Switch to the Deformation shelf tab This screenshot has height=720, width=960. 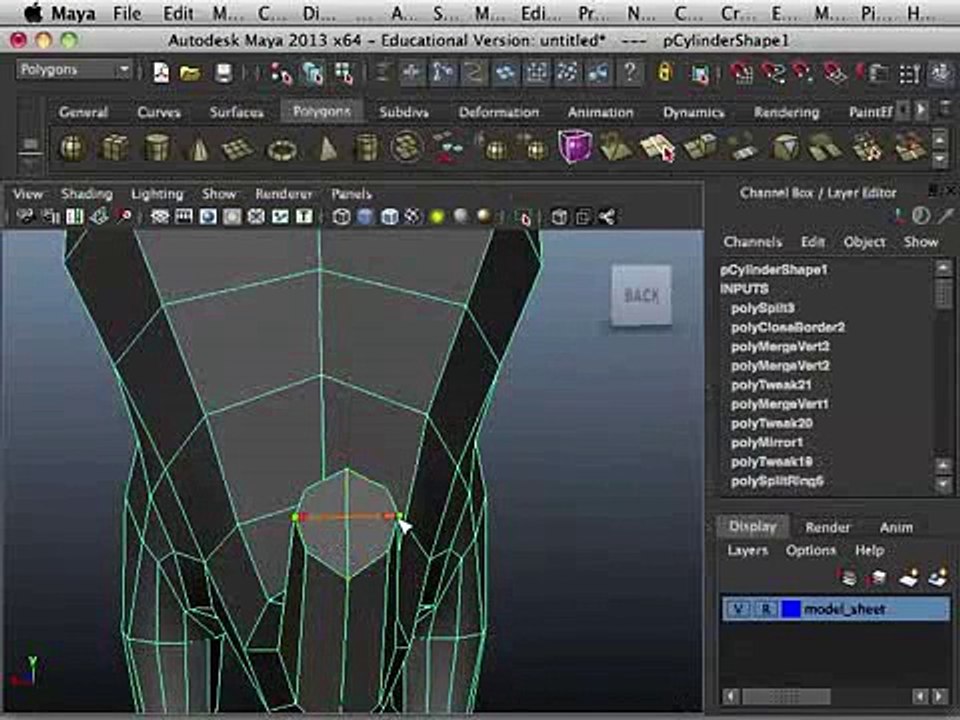[x=499, y=112]
